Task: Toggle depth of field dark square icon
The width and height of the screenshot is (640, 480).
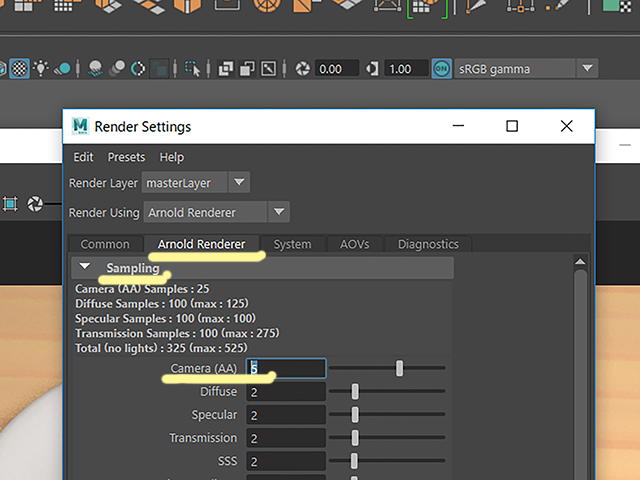Action: click(x=160, y=69)
